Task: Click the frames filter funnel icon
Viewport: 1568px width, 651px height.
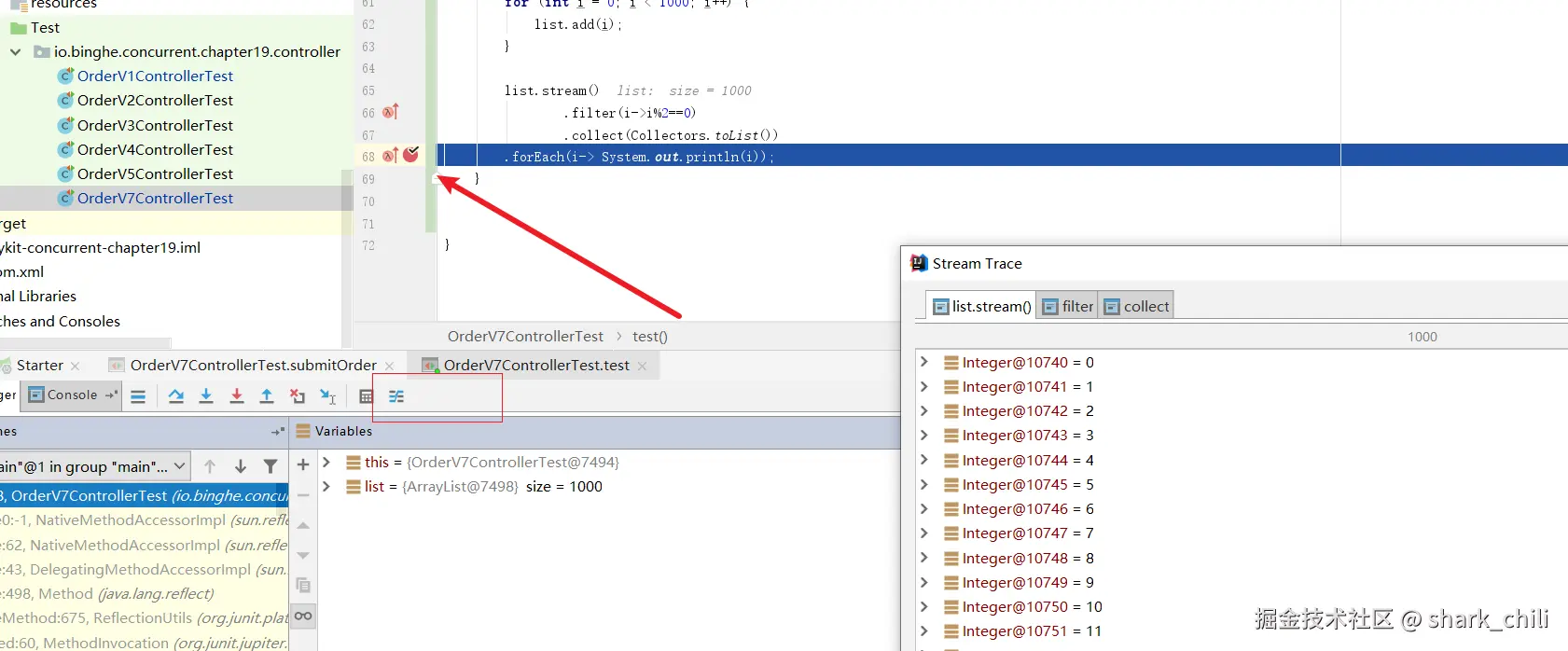Action: coord(271,466)
